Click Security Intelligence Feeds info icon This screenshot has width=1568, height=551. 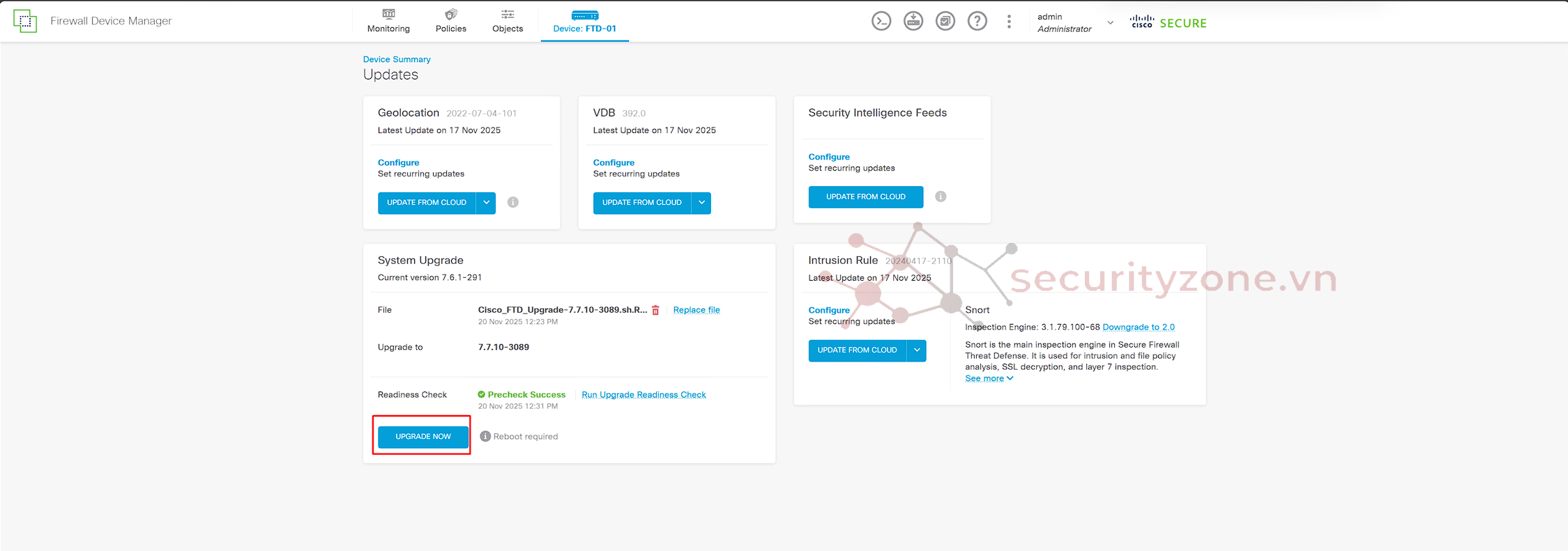[941, 197]
